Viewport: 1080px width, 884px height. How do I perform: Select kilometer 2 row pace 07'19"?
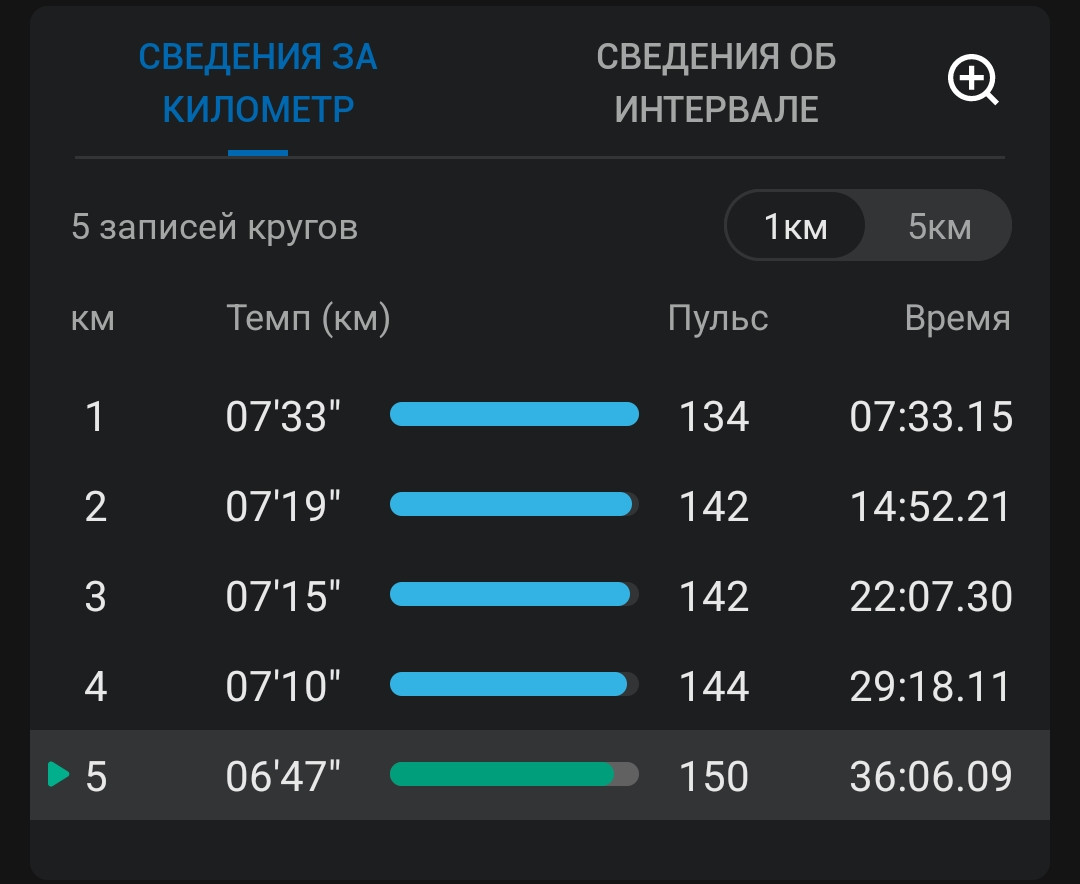(540, 506)
